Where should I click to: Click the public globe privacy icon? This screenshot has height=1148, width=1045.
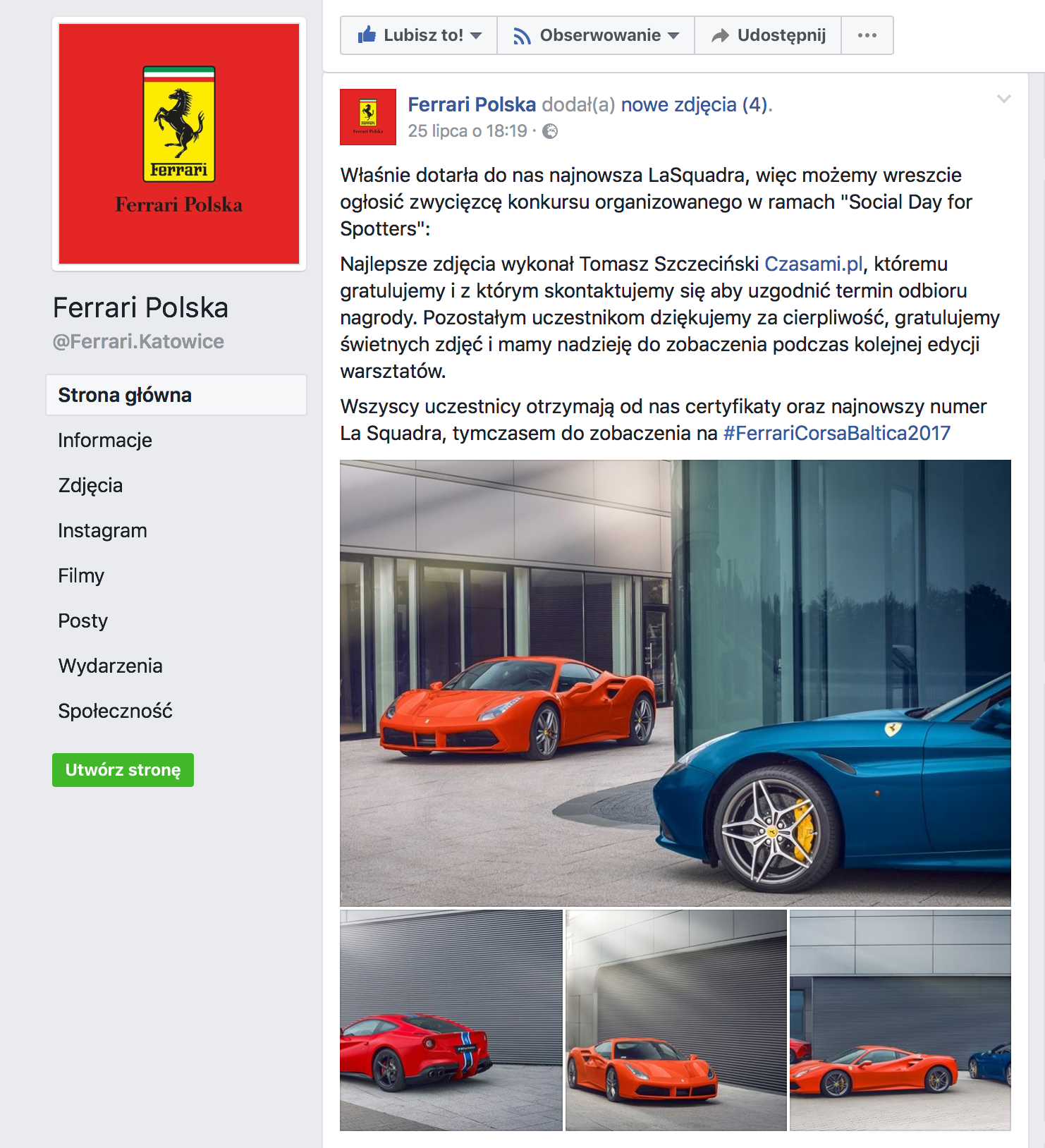coord(550,131)
